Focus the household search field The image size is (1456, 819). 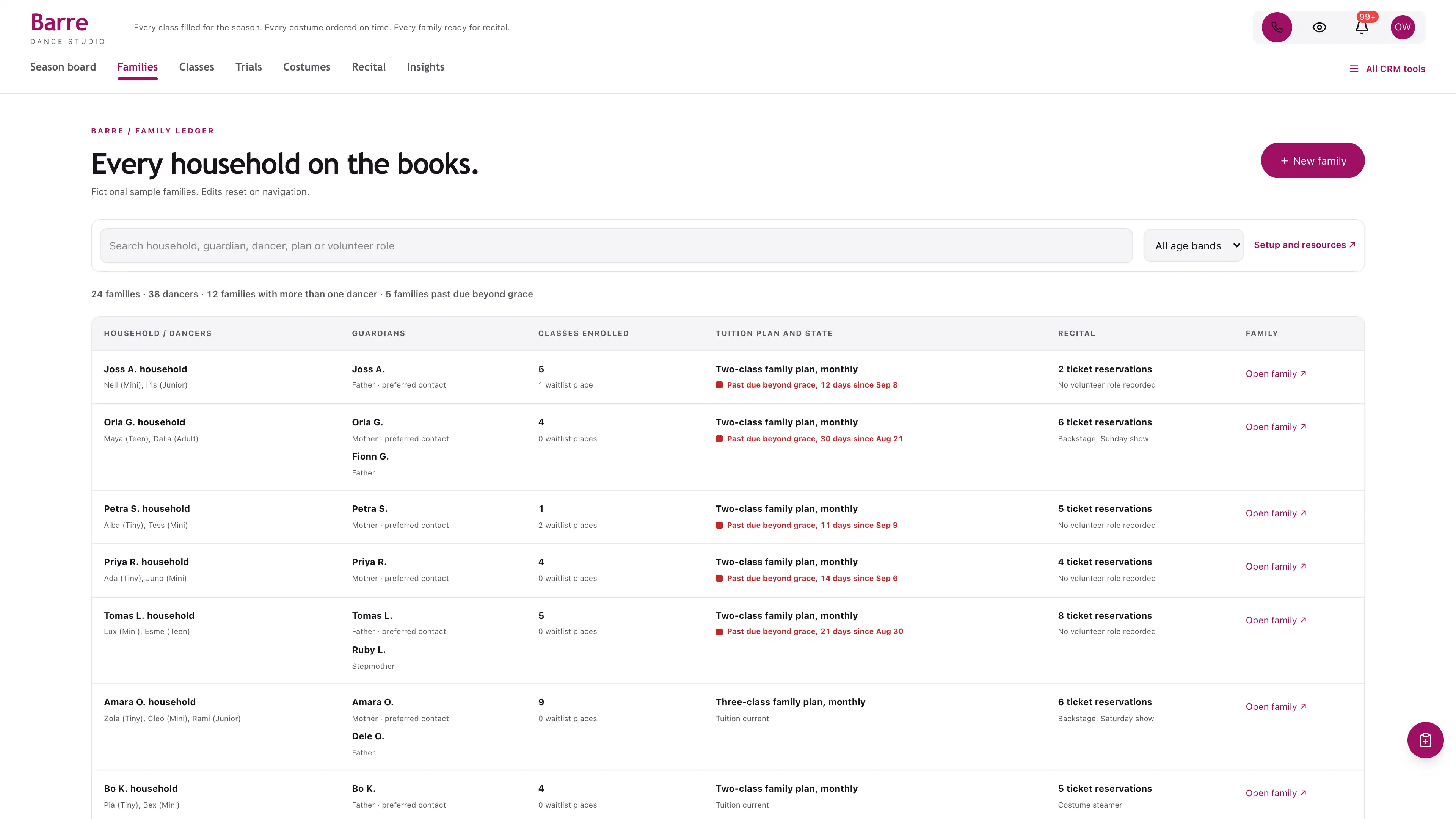point(616,245)
